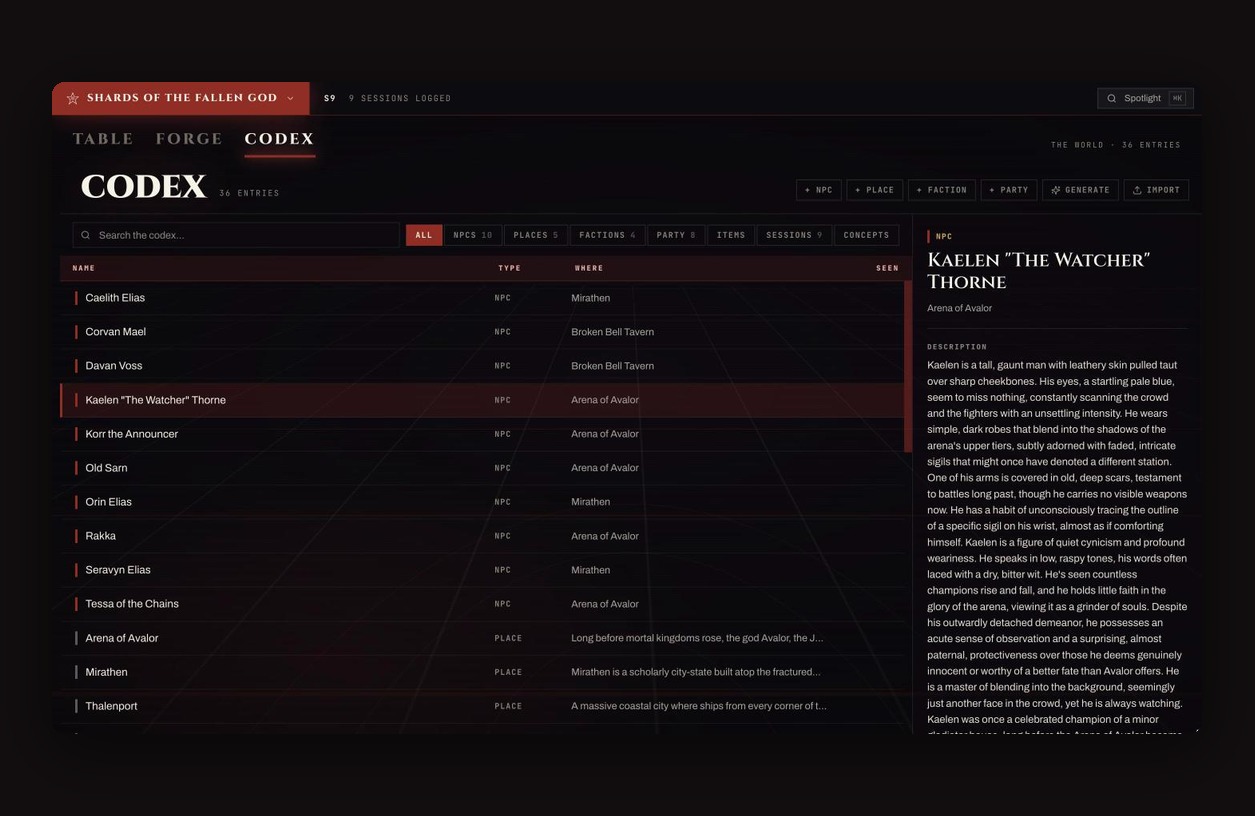Add a new Faction entry
The width and height of the screenshot is (1255, 816).
(942, 190)
